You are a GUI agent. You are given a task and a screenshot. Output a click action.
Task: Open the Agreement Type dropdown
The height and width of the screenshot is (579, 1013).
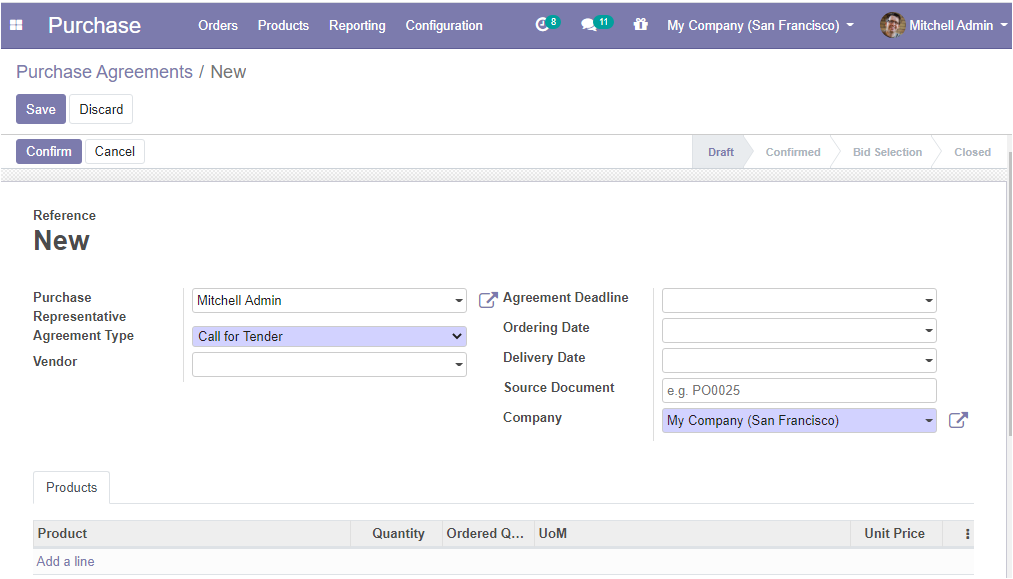click(x=329, y=336)
